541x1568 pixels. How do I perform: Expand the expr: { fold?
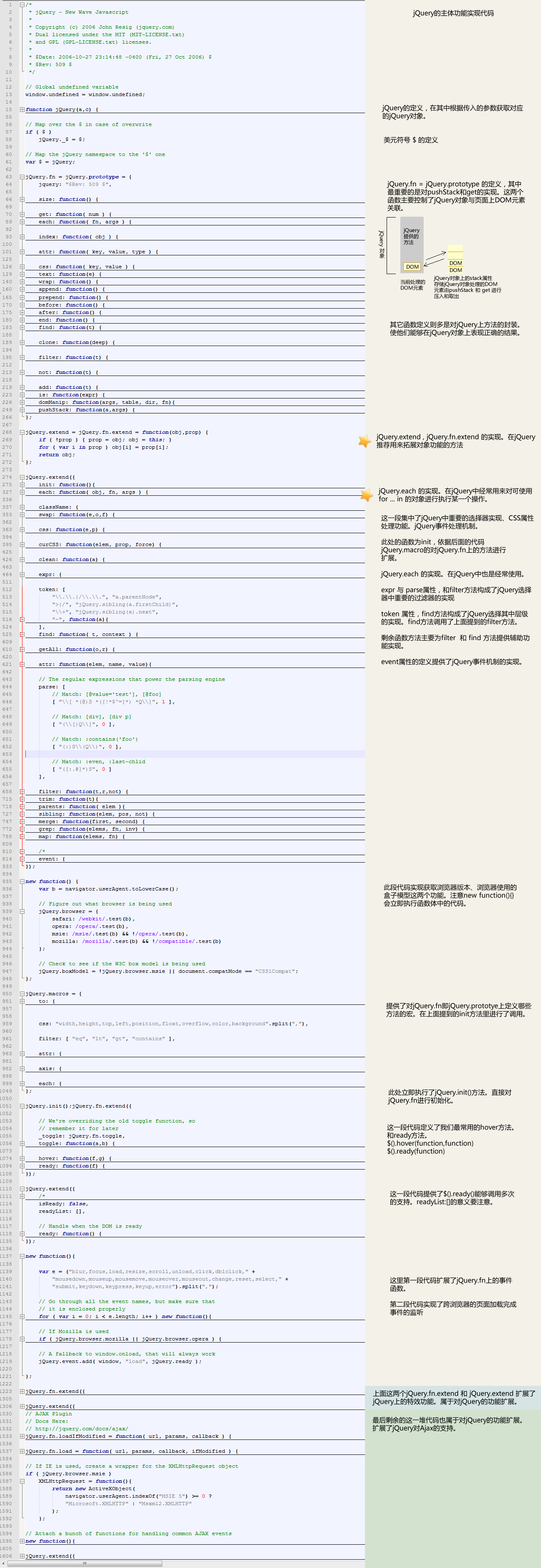click(22, 575)
